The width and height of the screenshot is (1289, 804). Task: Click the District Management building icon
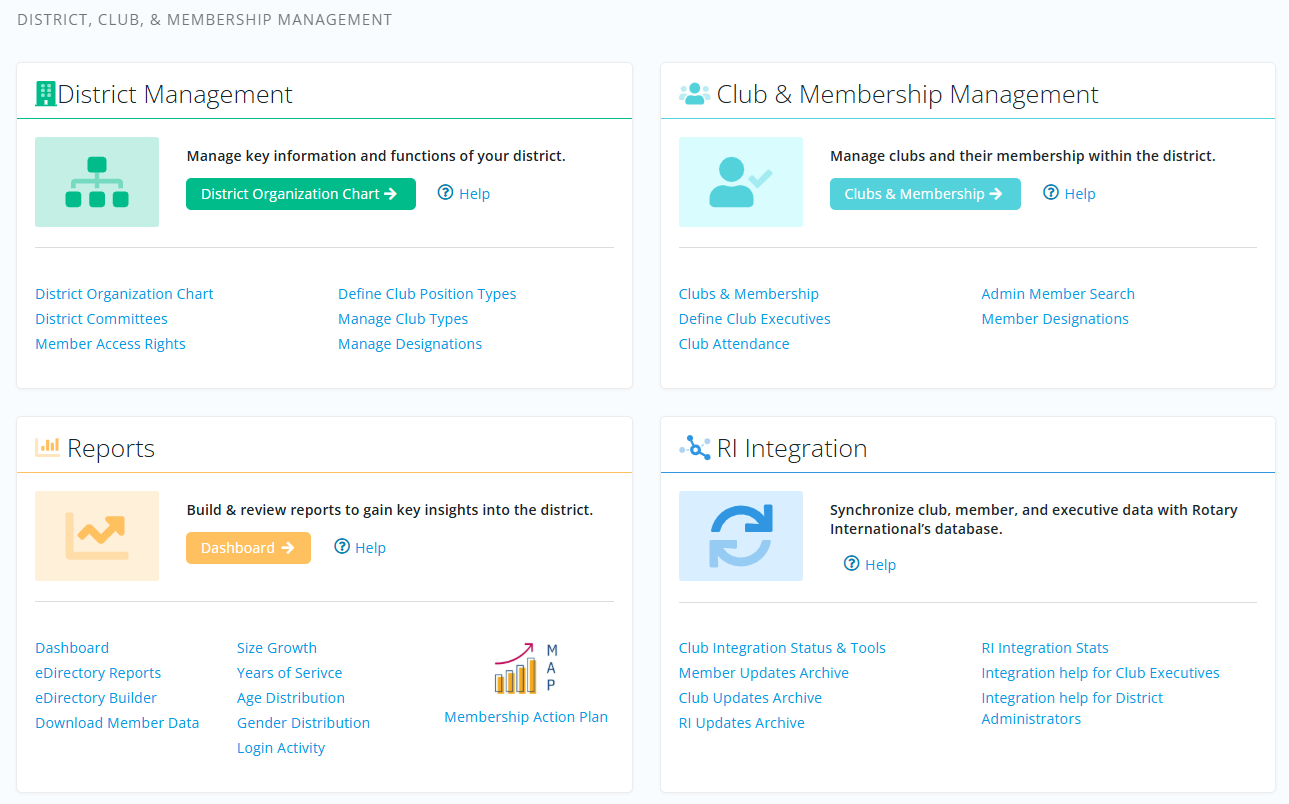tap(46, 94)
